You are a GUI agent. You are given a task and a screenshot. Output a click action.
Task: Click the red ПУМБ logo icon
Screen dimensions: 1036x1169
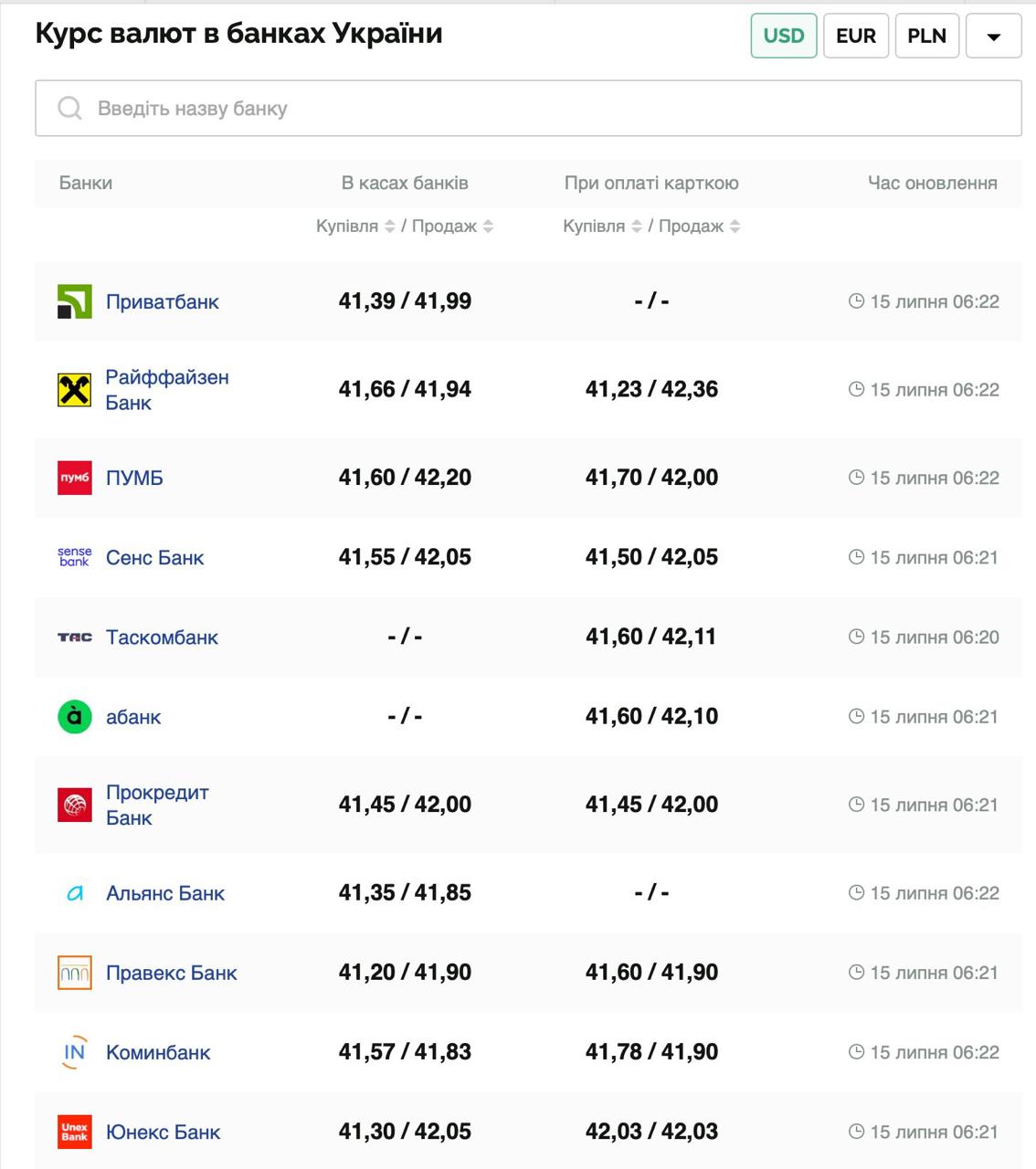coord(74,478)
